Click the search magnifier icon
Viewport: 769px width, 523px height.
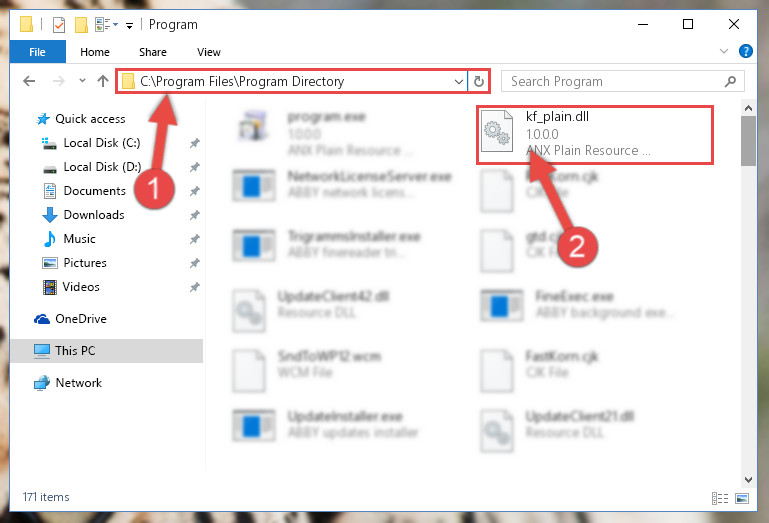click(x=730, y=81)
